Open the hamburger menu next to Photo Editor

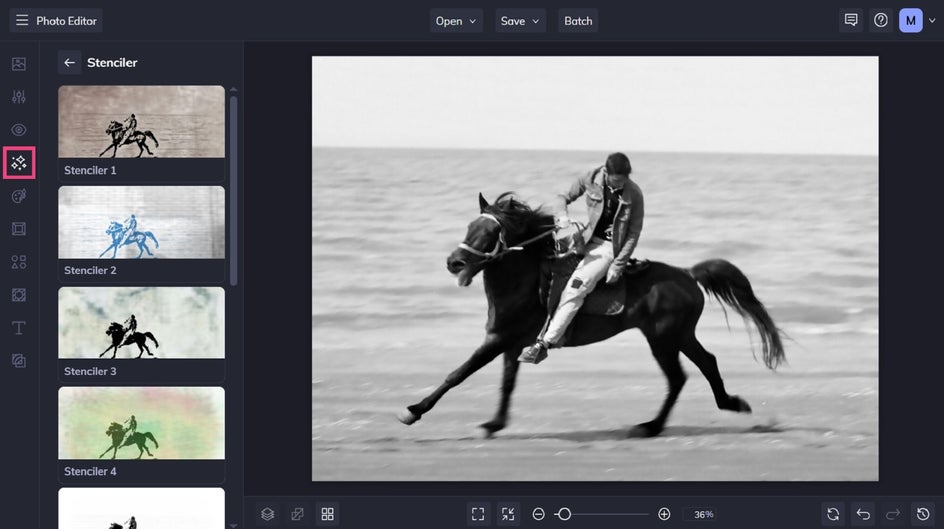tap(22, 20)
